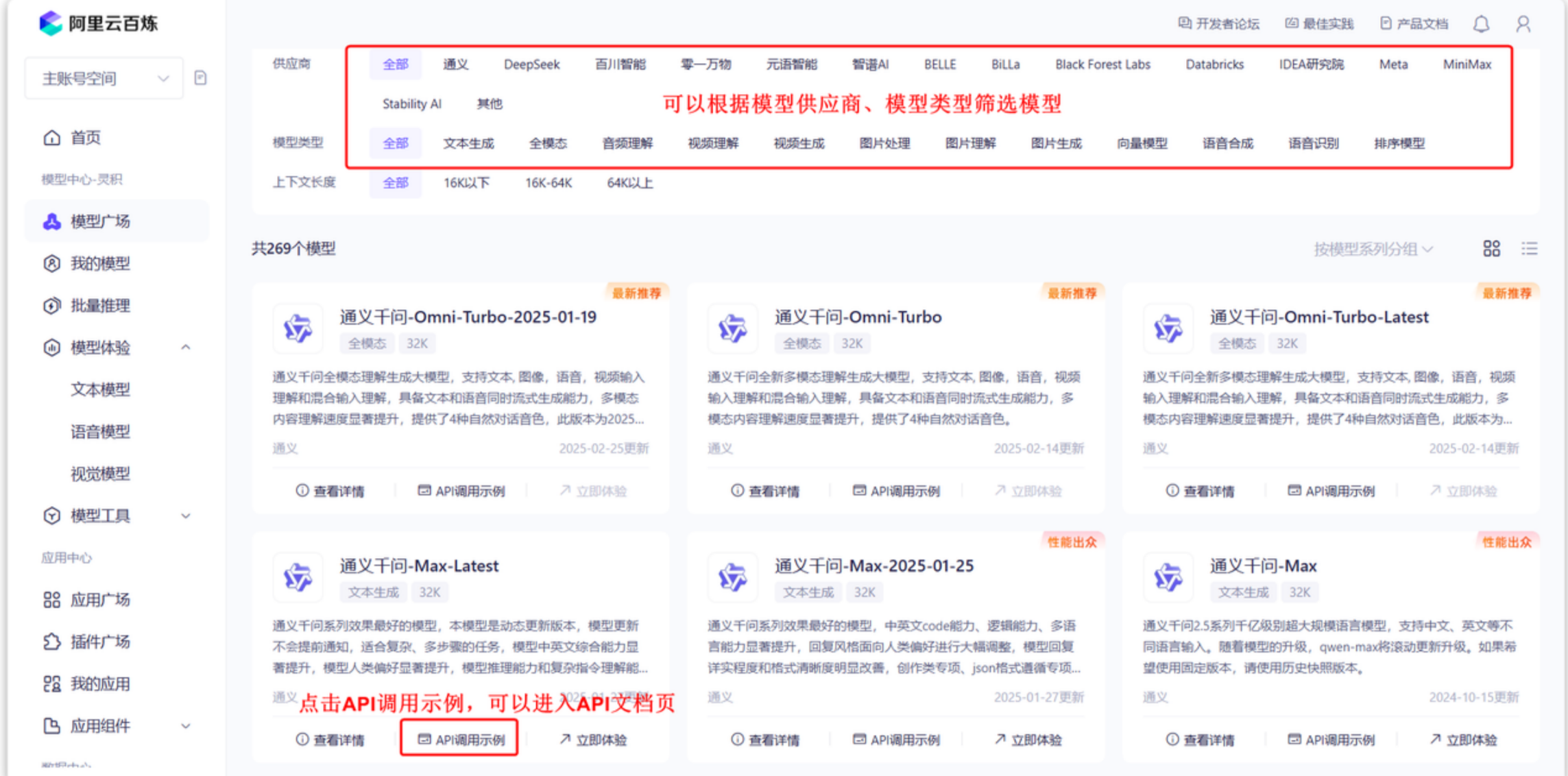
Task: Filter model type by 向量模型
Action: [x=1142, y=143]
